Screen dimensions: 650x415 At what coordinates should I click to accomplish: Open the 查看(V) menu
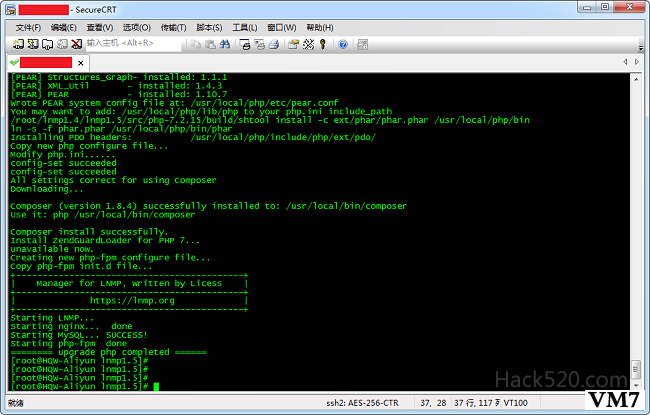[99, 28]
